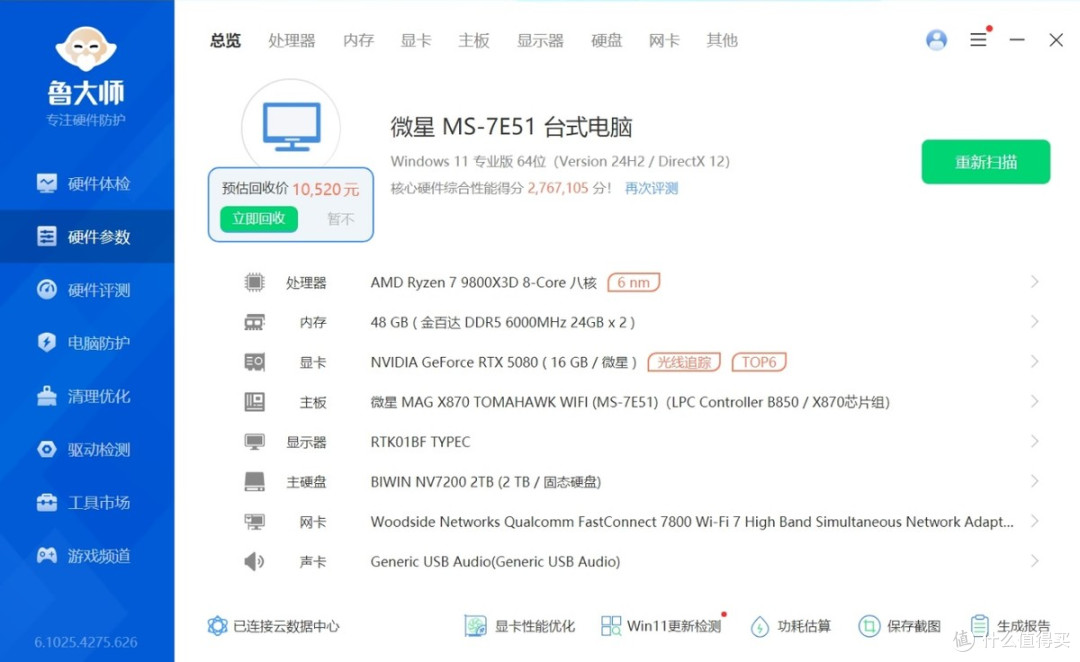Viewport: 1080px width, 662px height.
Task: Click RTK01BF TYPEC monitor text
Action: pyautogui.click(x=420, y=442)
